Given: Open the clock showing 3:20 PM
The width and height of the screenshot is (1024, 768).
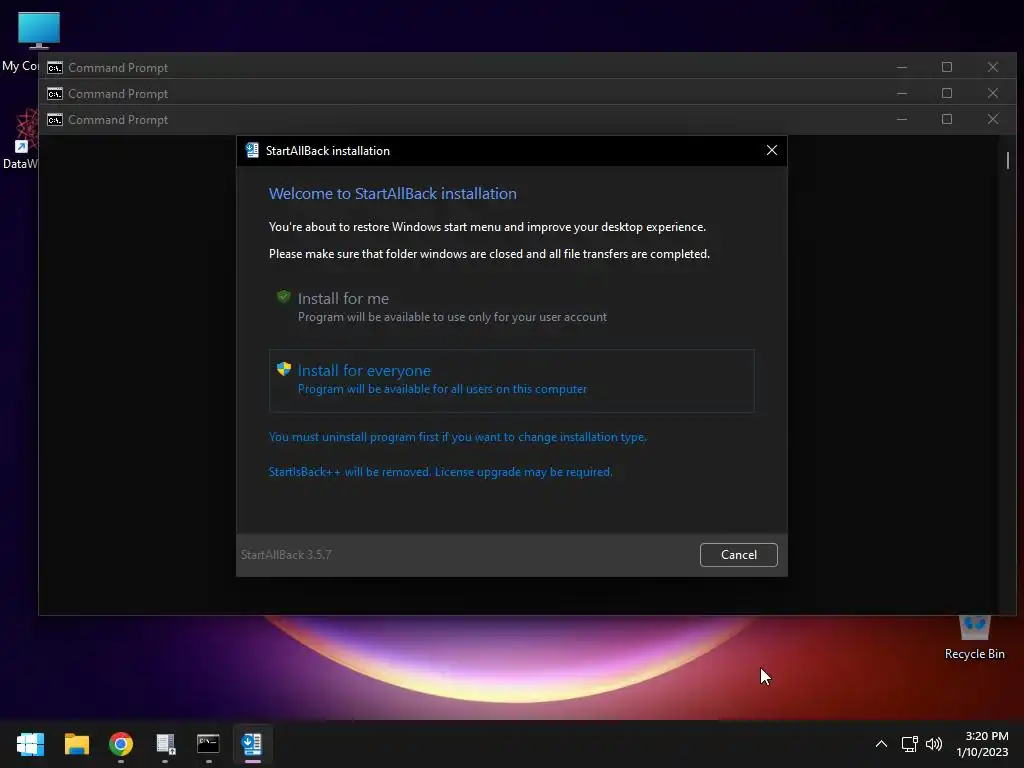Looking at the screenshot, I should [982, 744].
